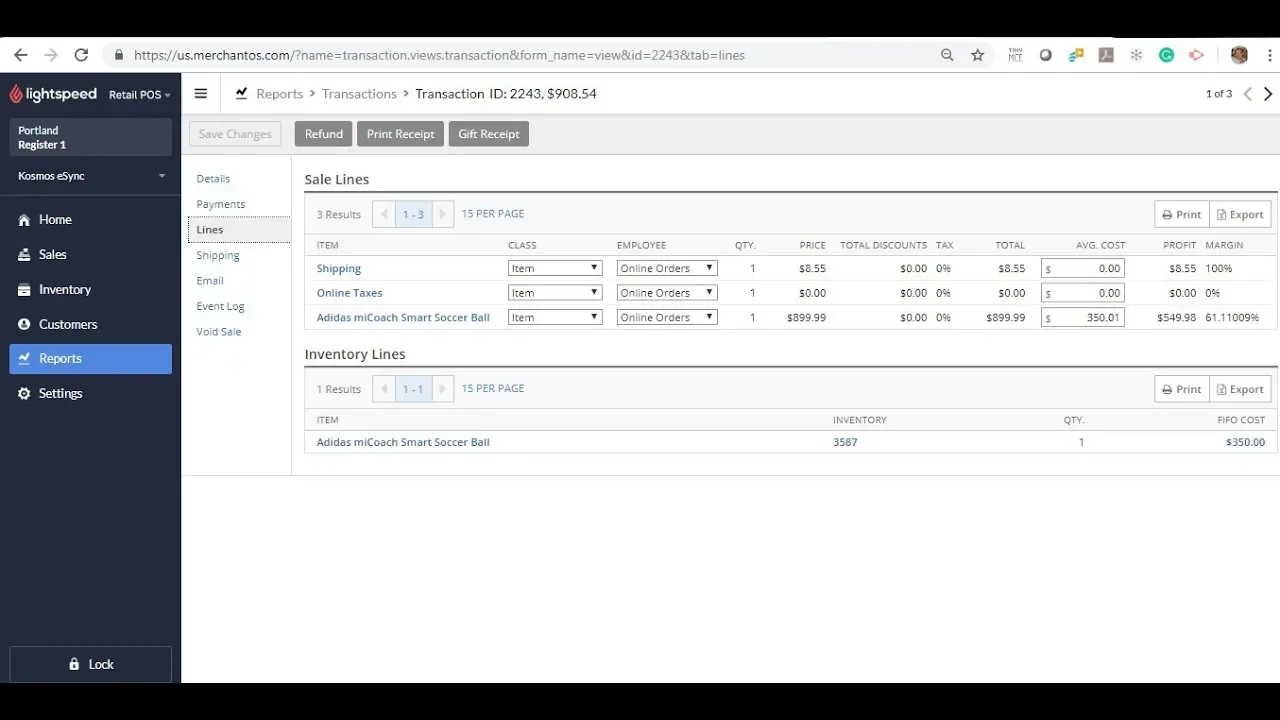Open the Grammarly extension icon
Viewport: 1280px width, 720px height.
pyautogui.click(x=1166, y=55)
